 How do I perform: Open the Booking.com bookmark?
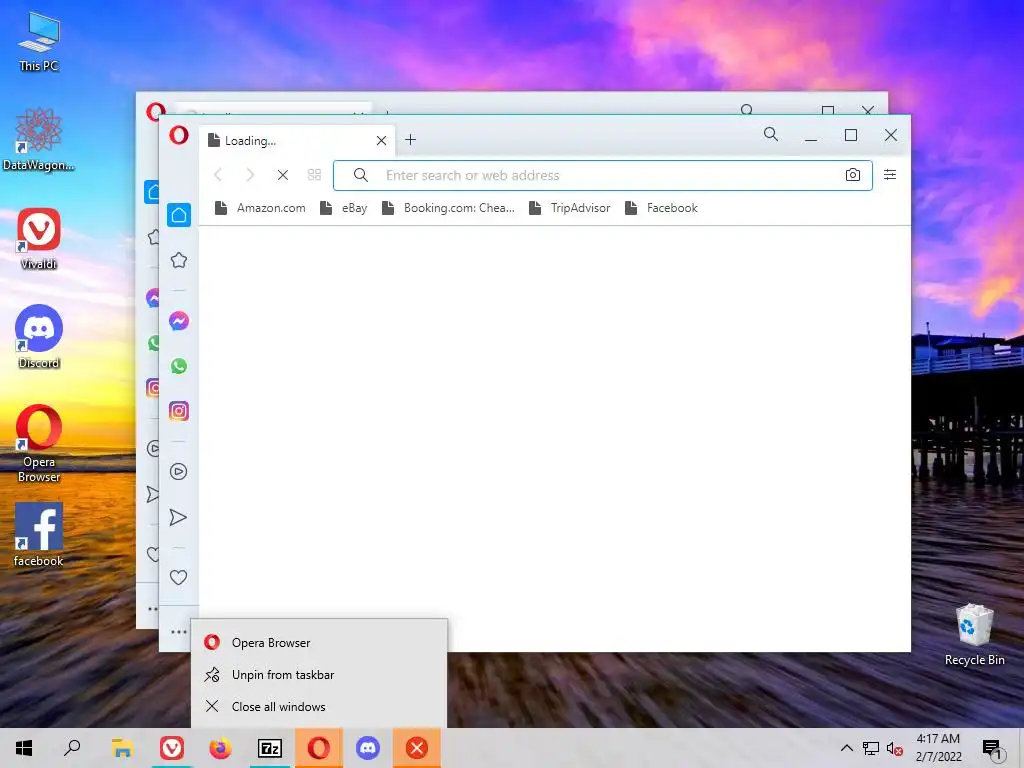tap(448, 208)
